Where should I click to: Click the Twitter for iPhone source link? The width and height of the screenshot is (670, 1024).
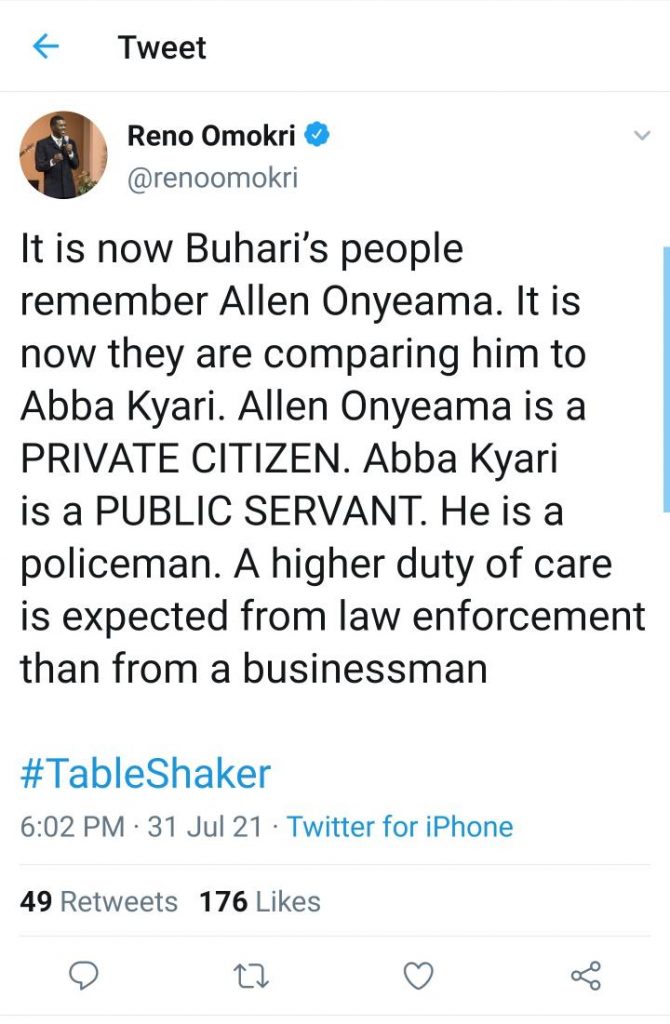[400, 827]
